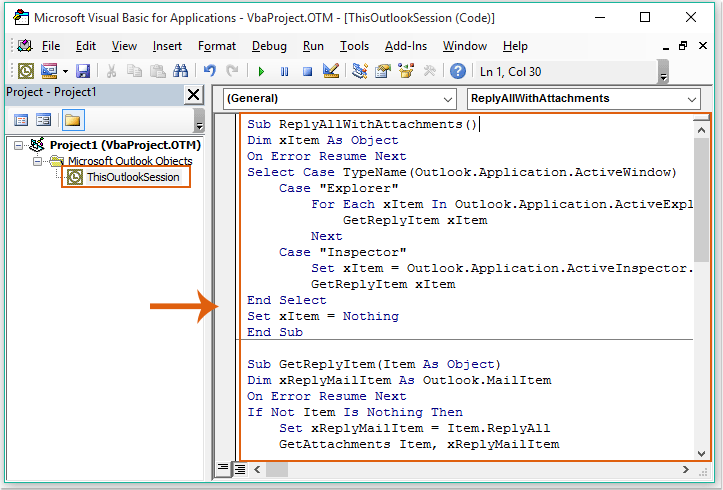Click the Cut scissors icon
Viewport: 723px width, 490px height.
[x=111, y=71]
